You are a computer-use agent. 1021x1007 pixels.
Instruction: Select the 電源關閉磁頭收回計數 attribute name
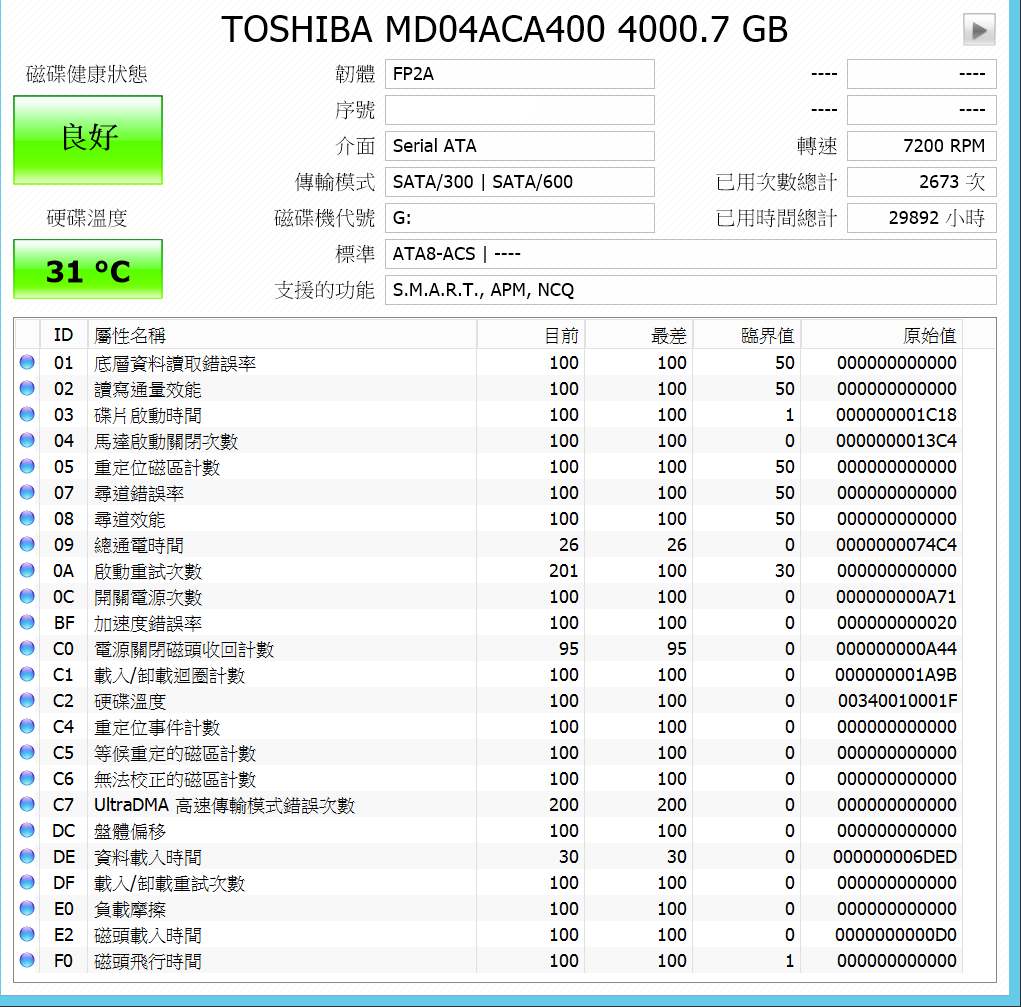(x=184, y=649)
